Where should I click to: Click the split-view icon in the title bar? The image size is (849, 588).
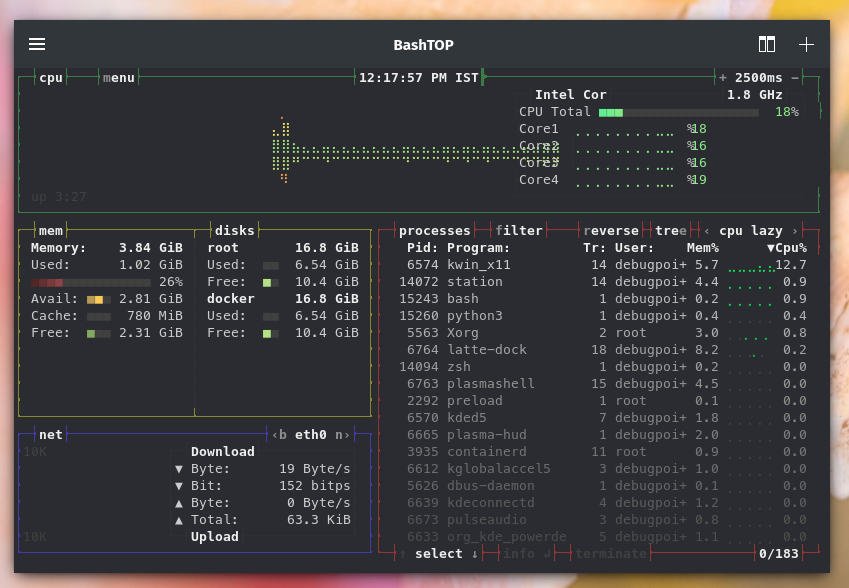click(x=767, y=44)
